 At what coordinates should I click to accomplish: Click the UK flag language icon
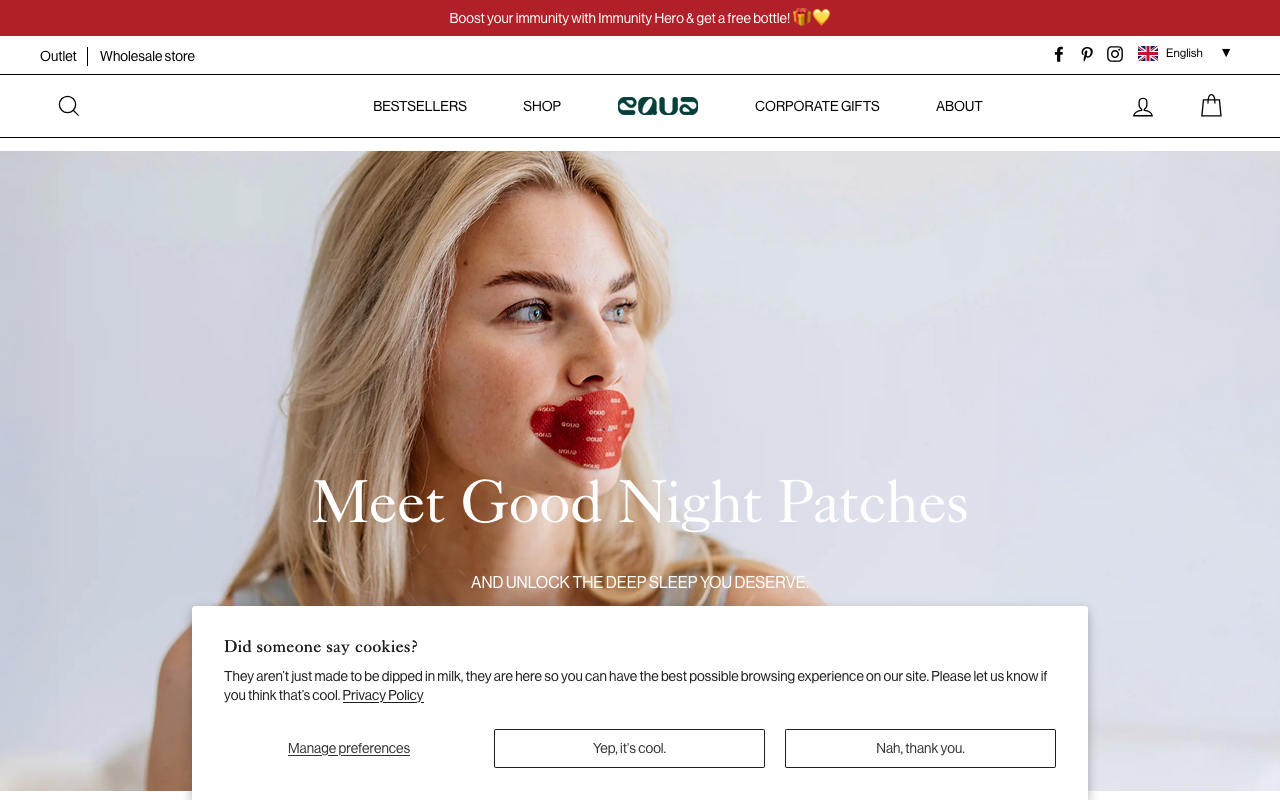point(1148,53)
